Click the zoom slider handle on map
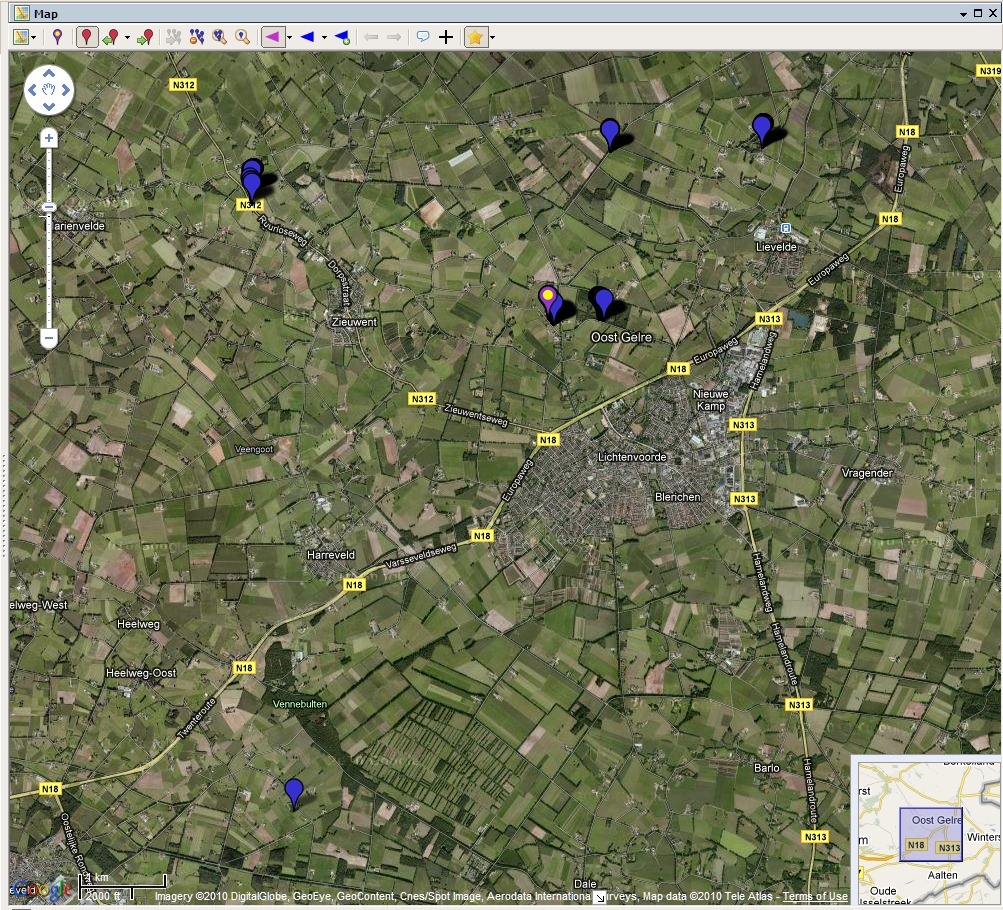The height and width of the screenshot is (910, 1003). click(x=48, y=207)
